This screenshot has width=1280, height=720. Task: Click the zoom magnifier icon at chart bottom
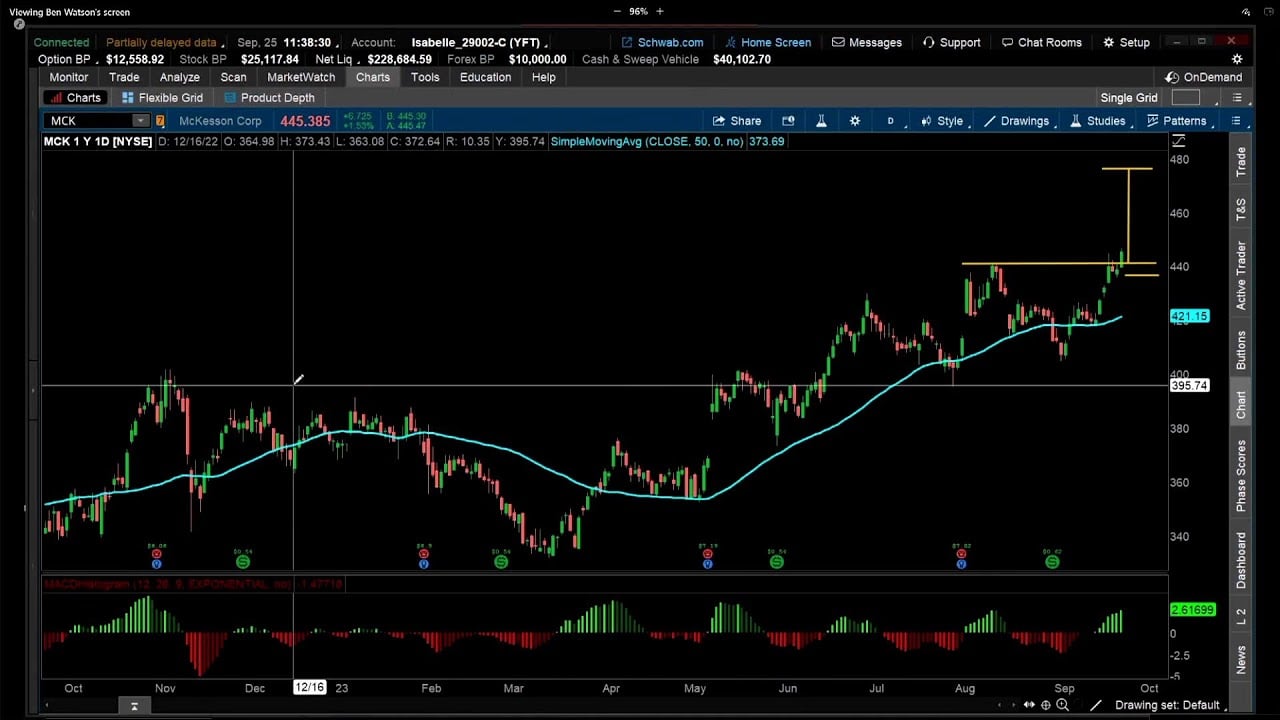[x=1062, y=705]
